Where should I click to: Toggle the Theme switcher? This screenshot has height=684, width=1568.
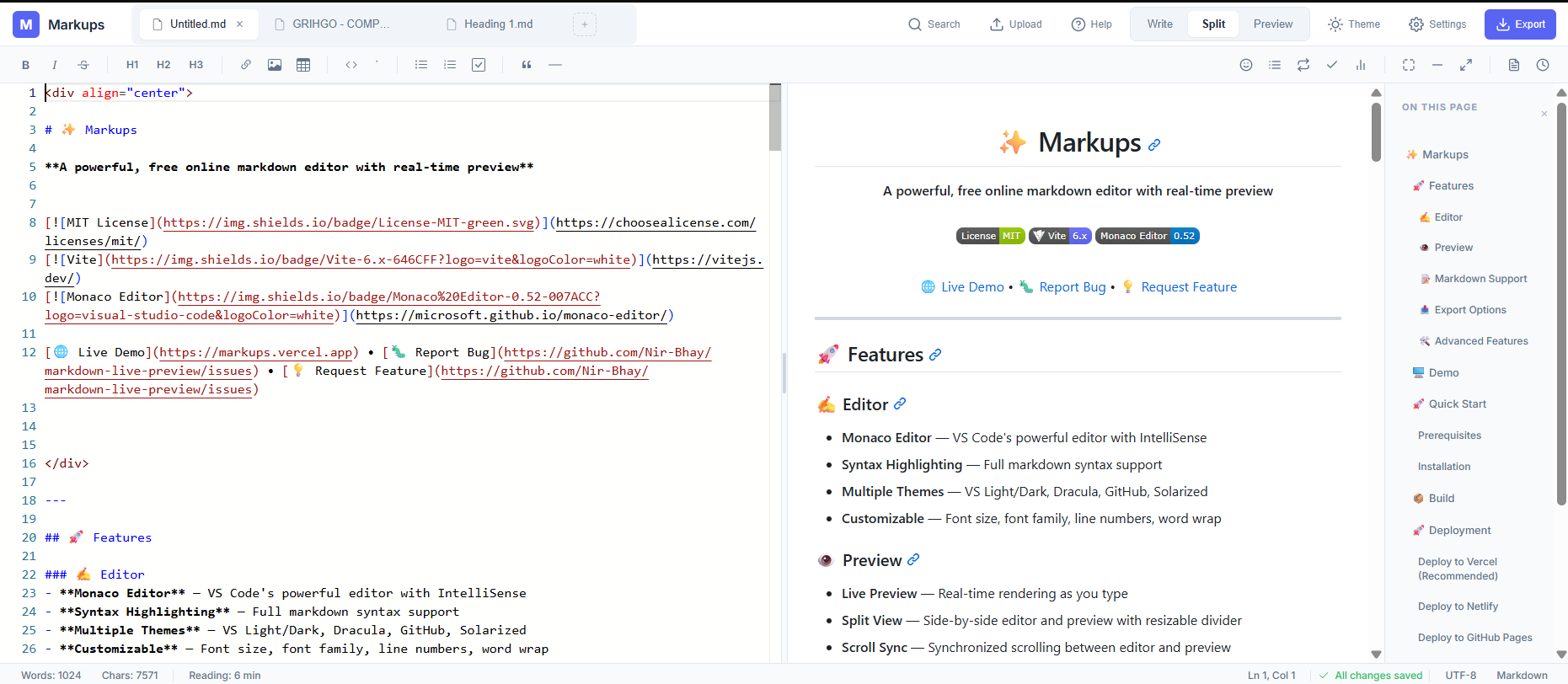coord(1354,24)
